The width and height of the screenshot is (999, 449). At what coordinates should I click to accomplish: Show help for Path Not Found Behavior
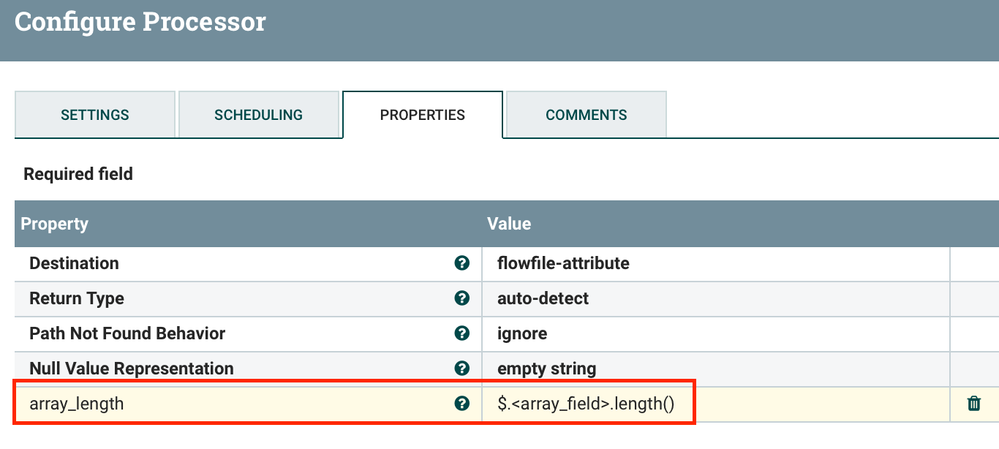[462, 333]
